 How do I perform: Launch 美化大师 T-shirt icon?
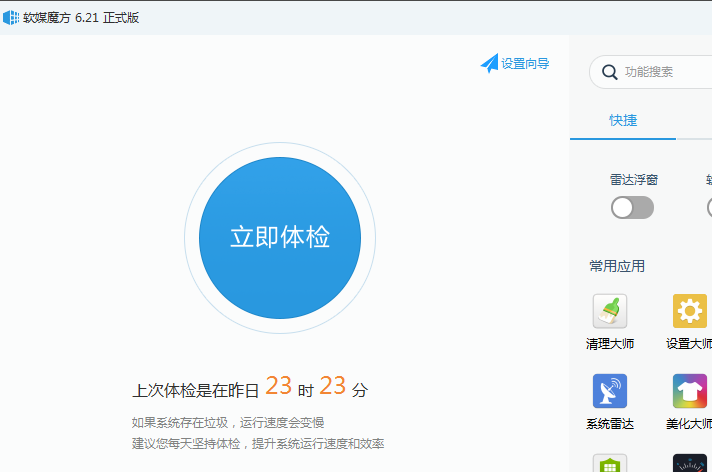pos(690,391)
